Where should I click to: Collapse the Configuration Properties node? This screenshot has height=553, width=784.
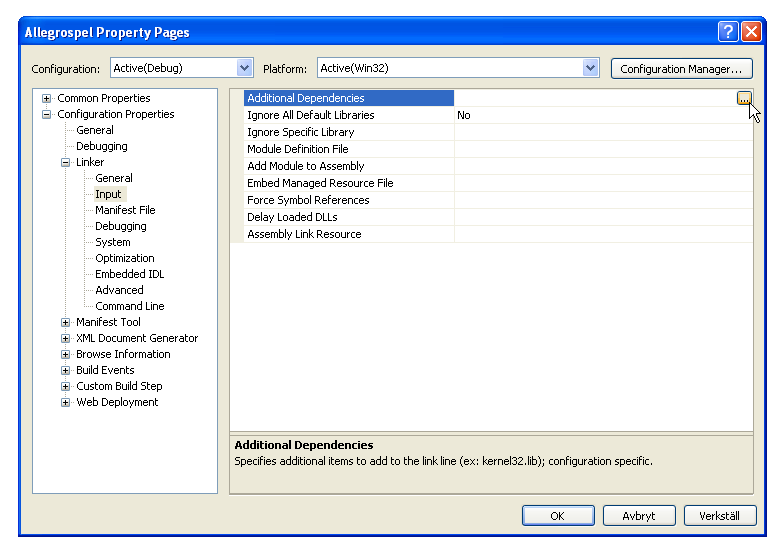pos(46,114)
